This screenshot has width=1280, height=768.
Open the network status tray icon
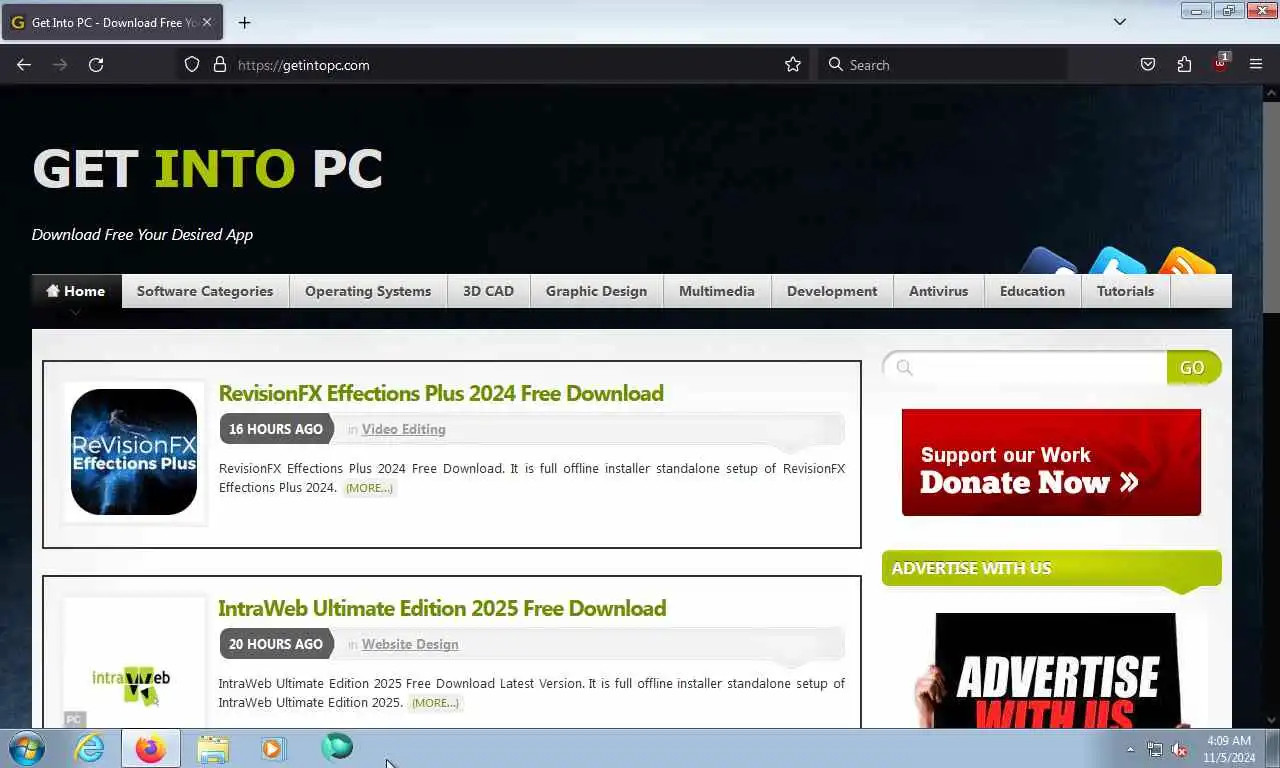[1155, 749]
